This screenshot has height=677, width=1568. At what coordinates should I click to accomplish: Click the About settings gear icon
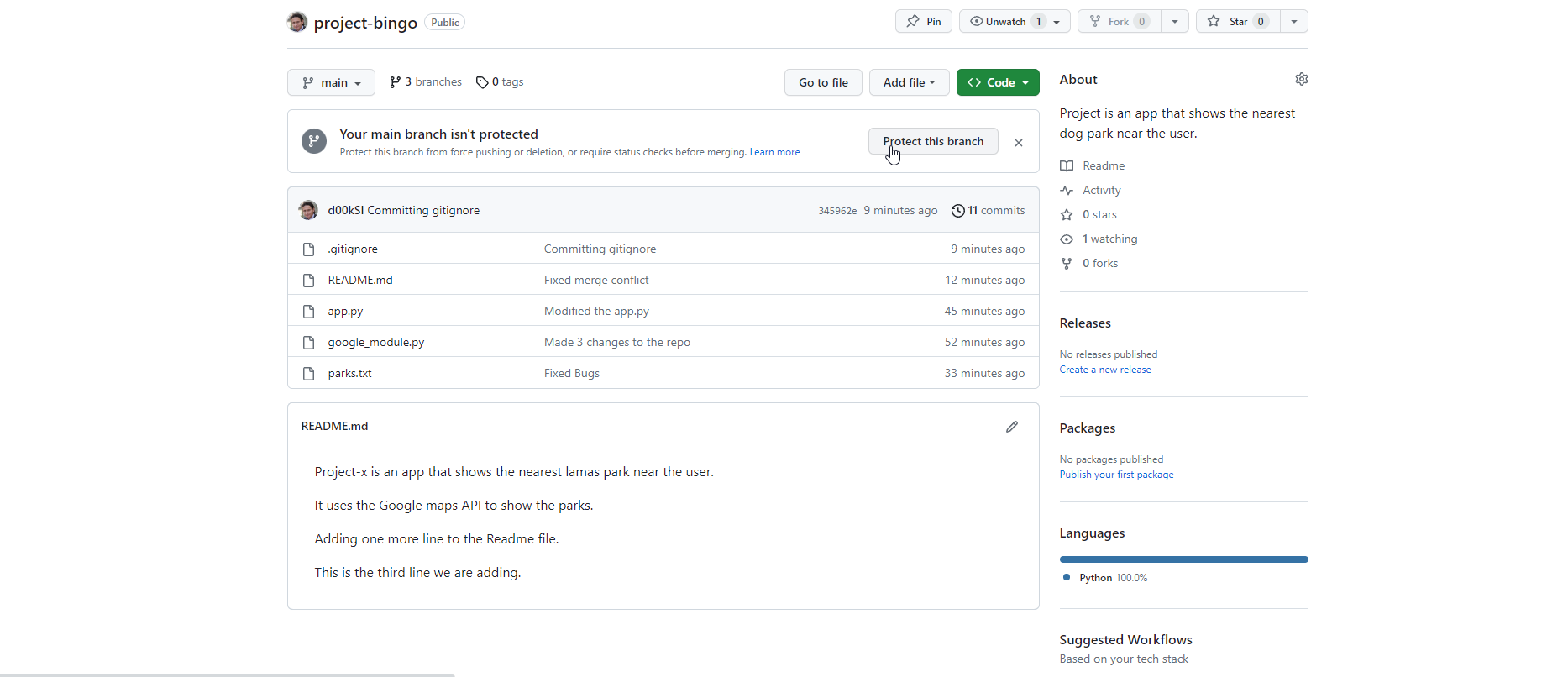tap(1301, 79)
